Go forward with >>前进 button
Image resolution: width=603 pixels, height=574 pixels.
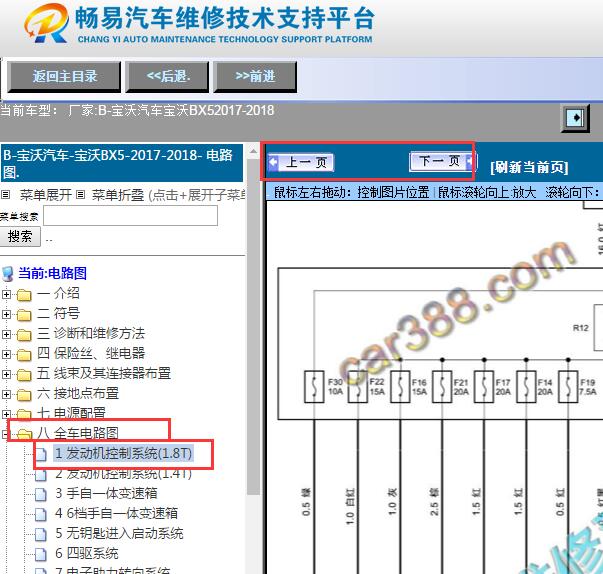pyautogui.click(x=255, y=77)
